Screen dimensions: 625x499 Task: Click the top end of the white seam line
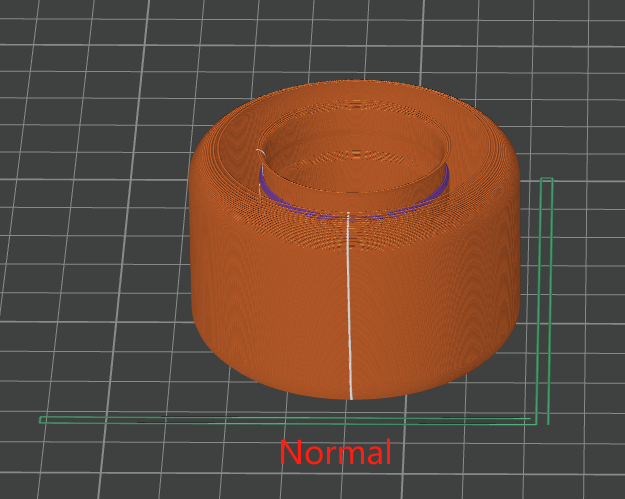[347, 215]
